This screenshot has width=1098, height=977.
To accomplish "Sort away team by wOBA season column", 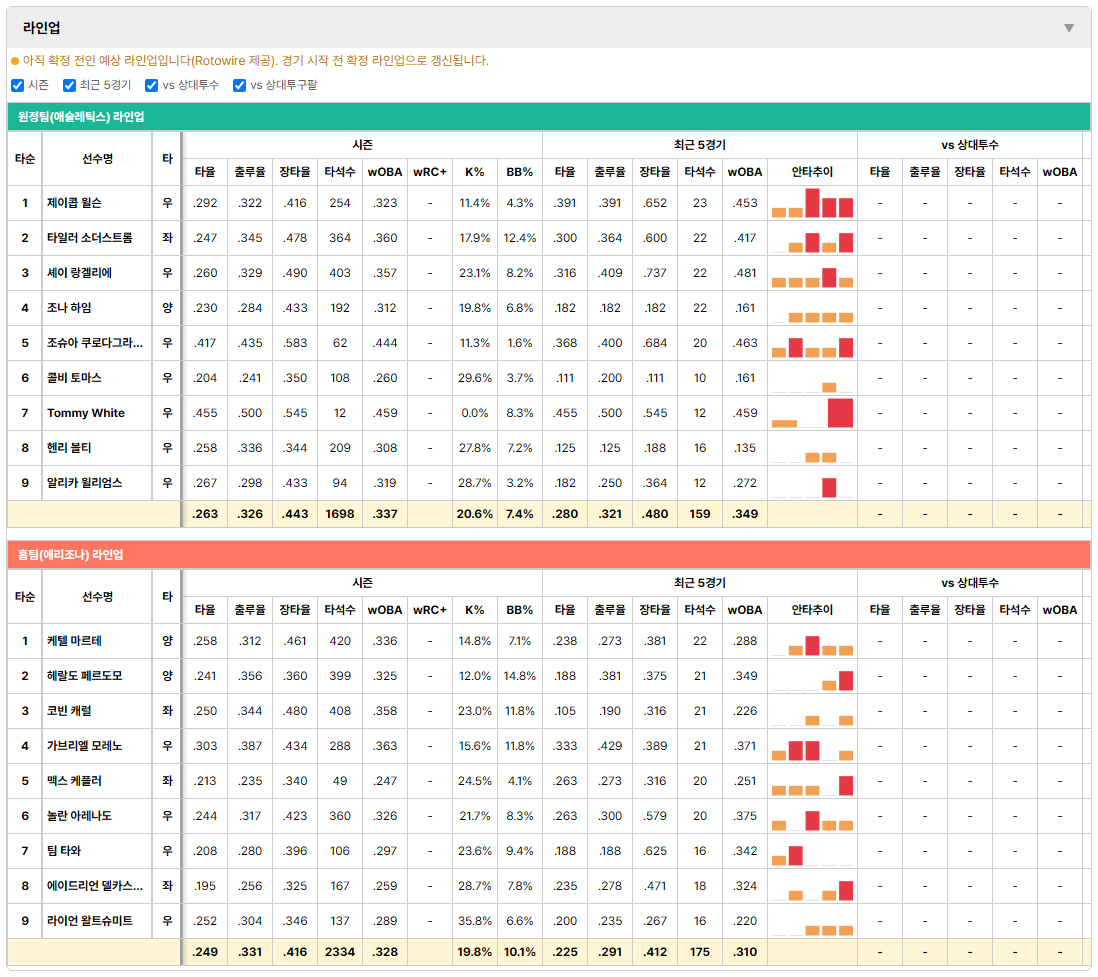I will pyautogui.click(x=385, y=172).
